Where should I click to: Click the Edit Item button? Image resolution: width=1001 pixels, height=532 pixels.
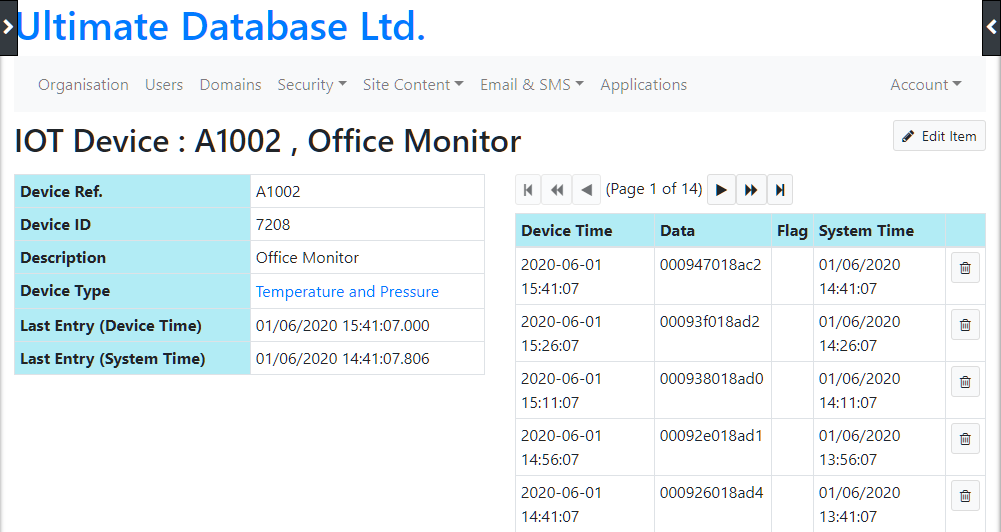[939, 136]
